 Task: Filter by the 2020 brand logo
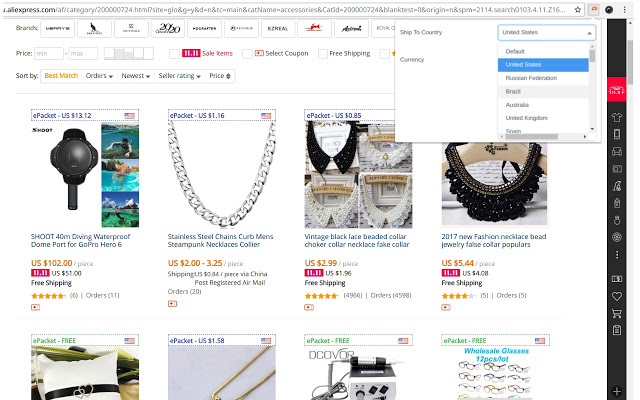pyautogui.click(x=168, y=29)
